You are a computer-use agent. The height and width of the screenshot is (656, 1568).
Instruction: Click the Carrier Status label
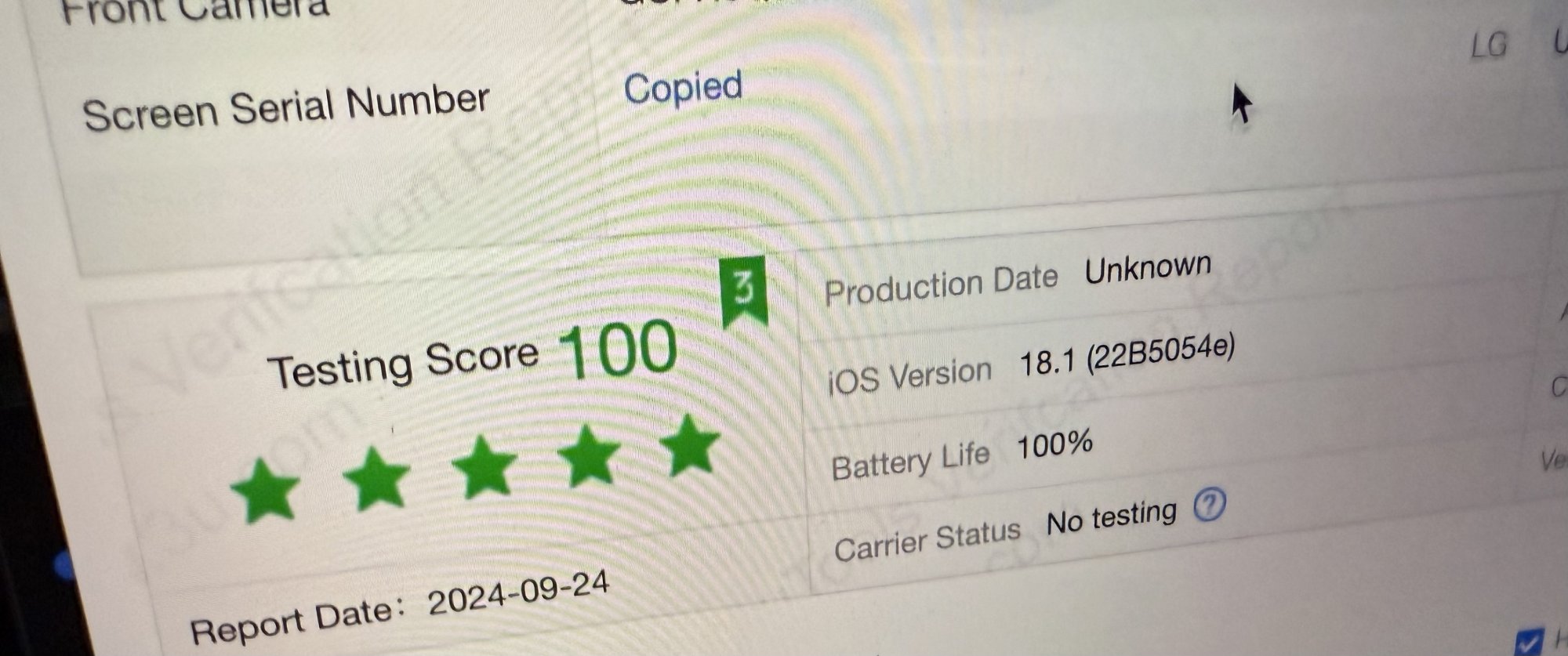click(927, 541)
